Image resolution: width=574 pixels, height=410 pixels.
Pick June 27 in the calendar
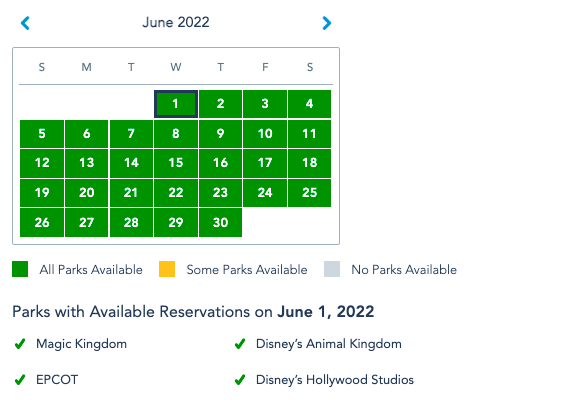tap(86, 223)
